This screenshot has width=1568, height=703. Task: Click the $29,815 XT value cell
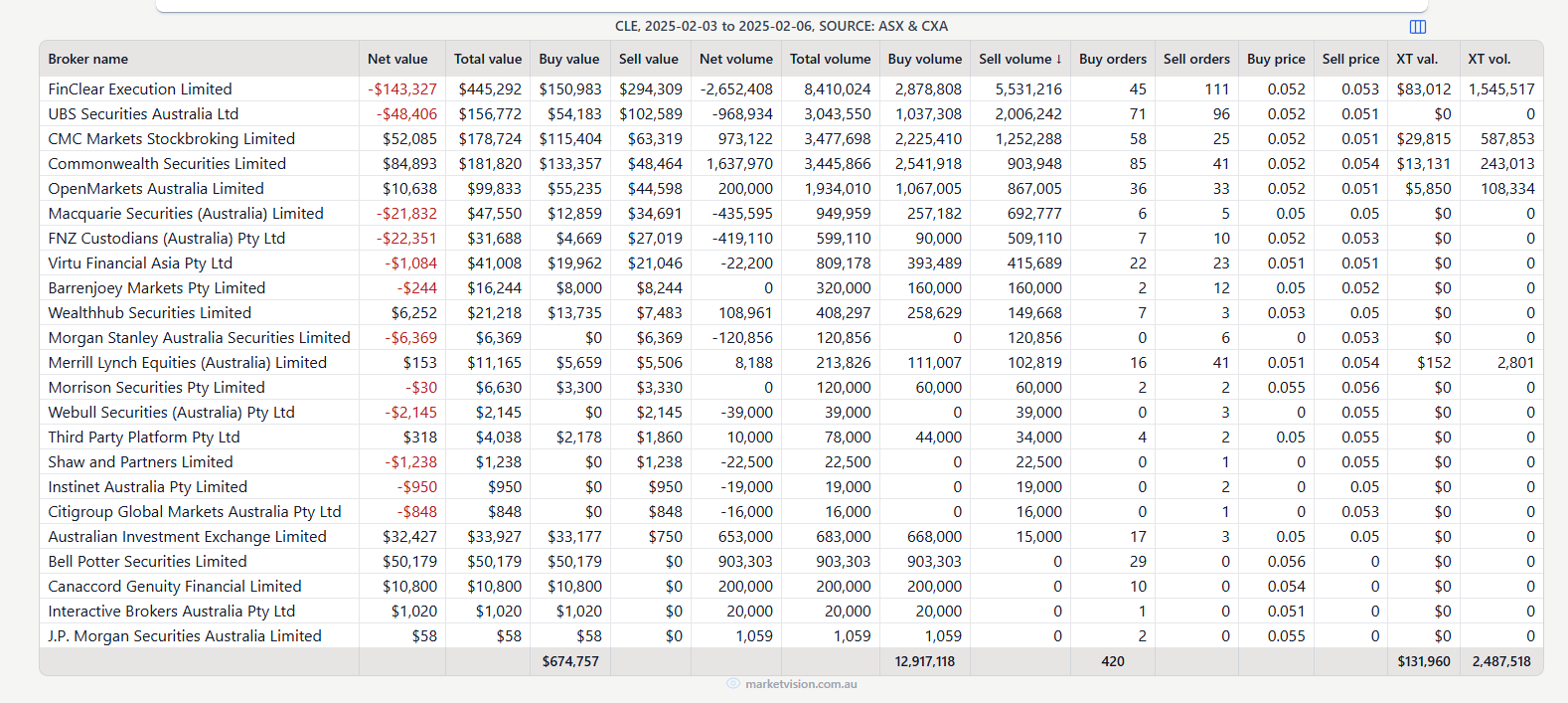tap(1424, 138)
